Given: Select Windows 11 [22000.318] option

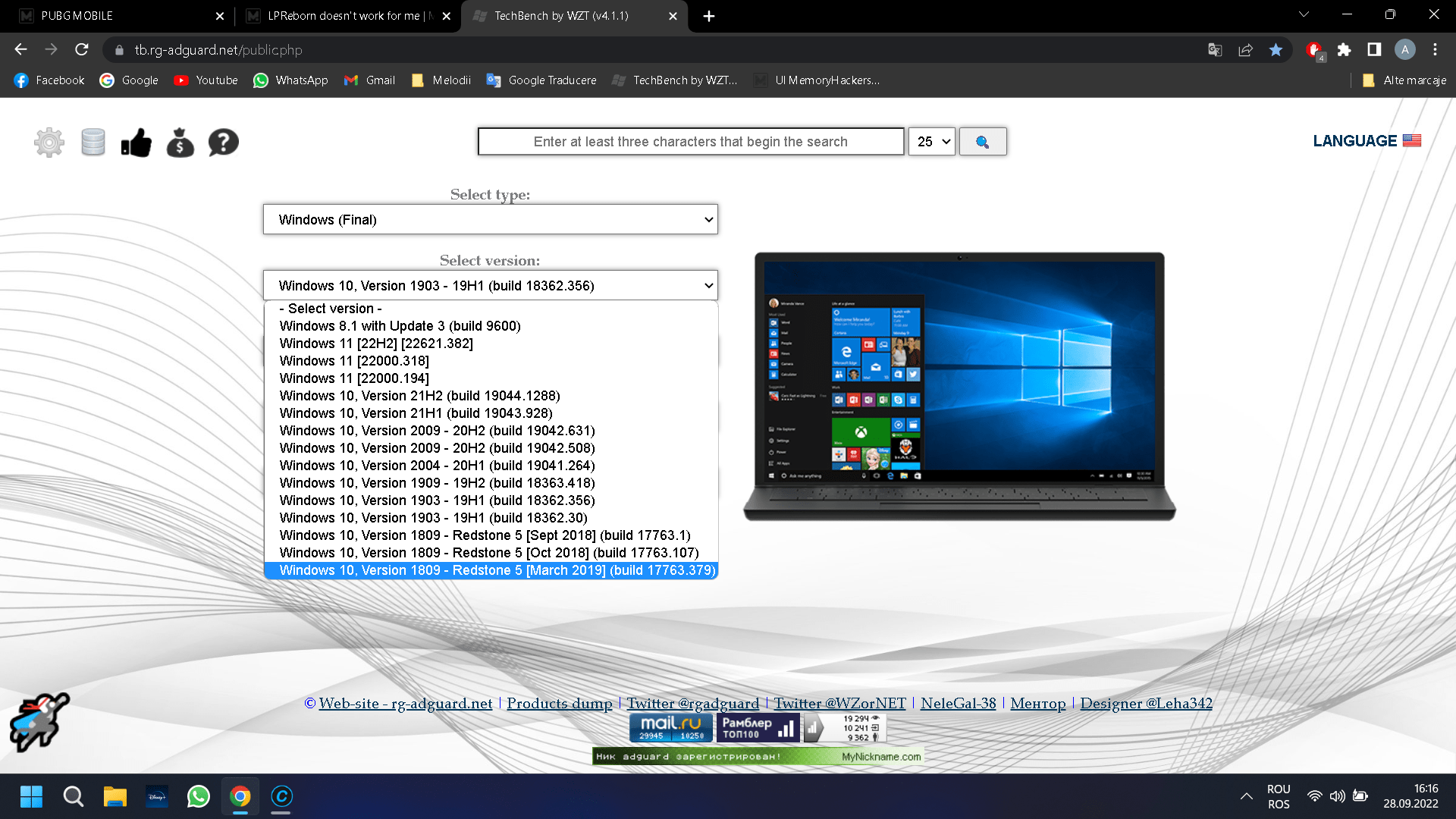Looking at the screenshot, I should 491,361.
